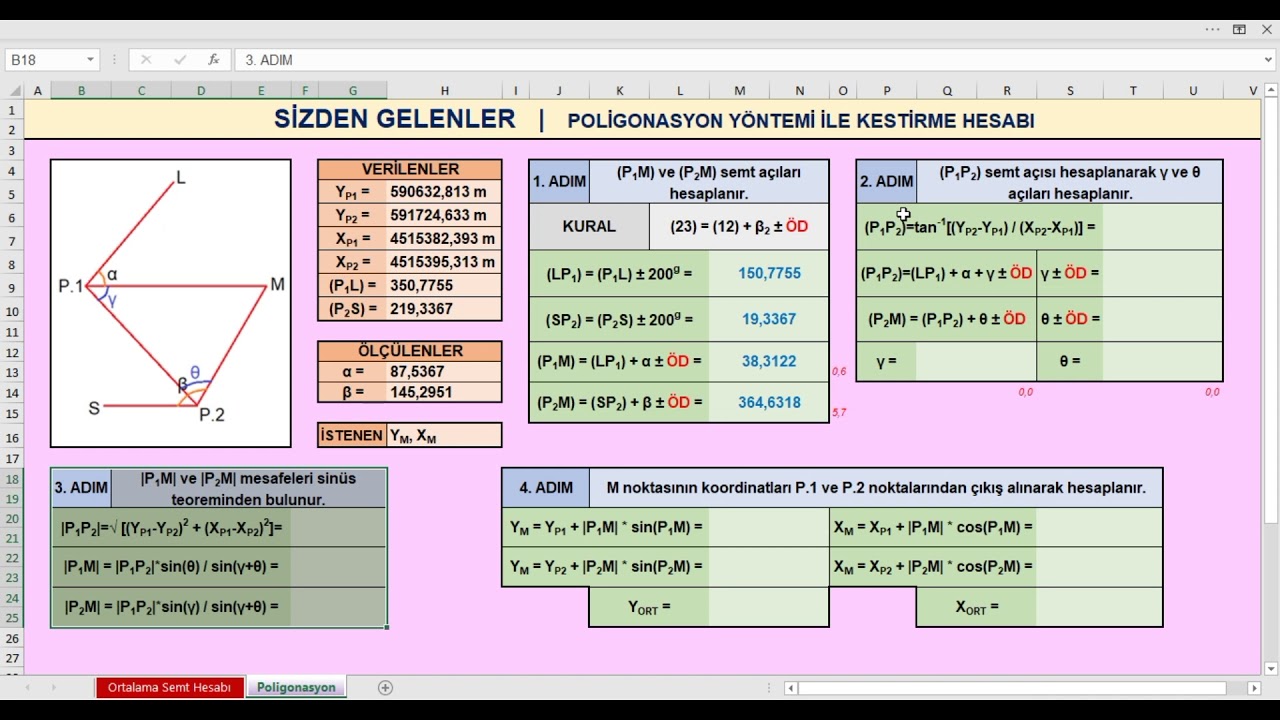Select result value 19,3367
The width and height of the screenshot is (1280, 720).
pos(769,319)
